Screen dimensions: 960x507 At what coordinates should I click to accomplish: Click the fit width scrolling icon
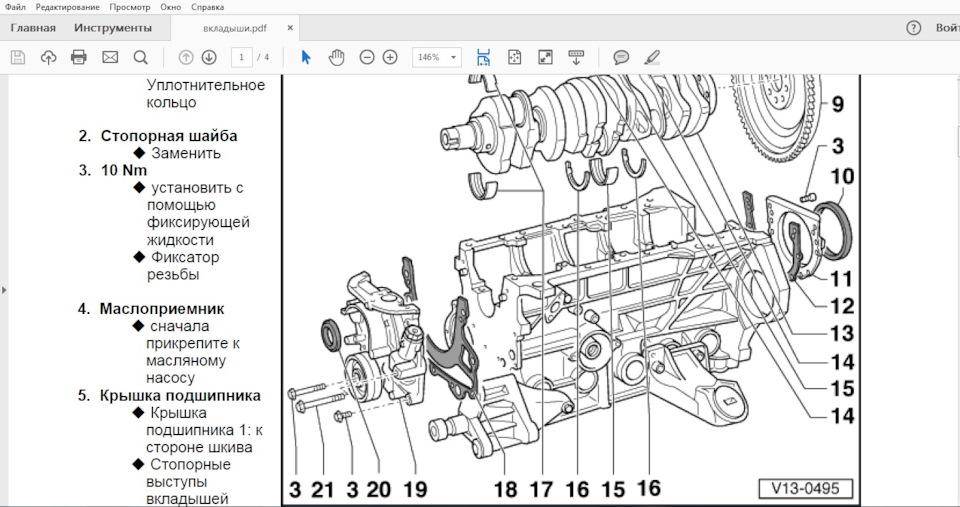point(484,58)
